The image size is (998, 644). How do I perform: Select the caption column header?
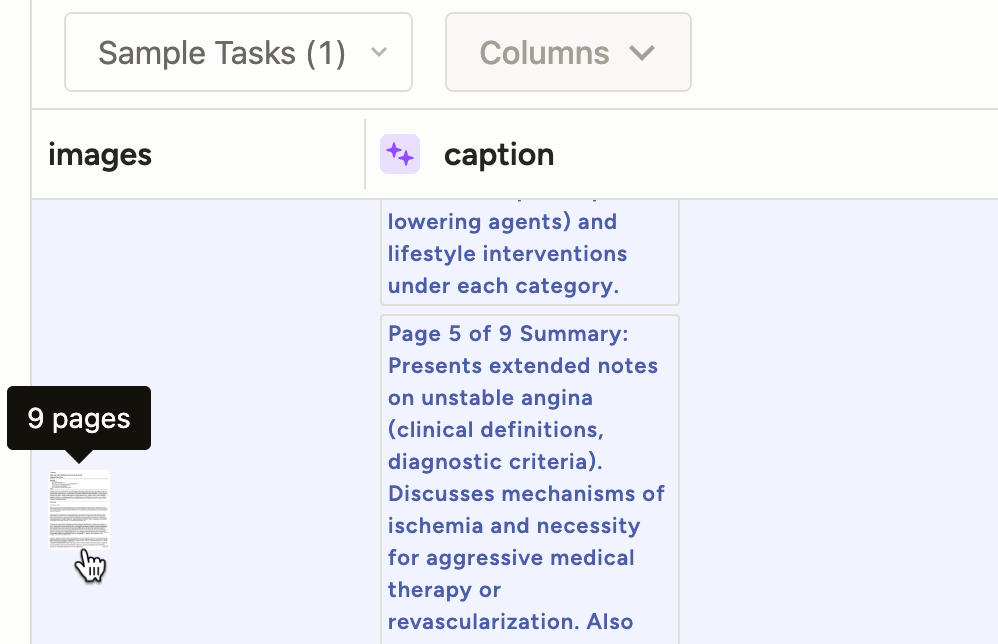pos(498,155)
